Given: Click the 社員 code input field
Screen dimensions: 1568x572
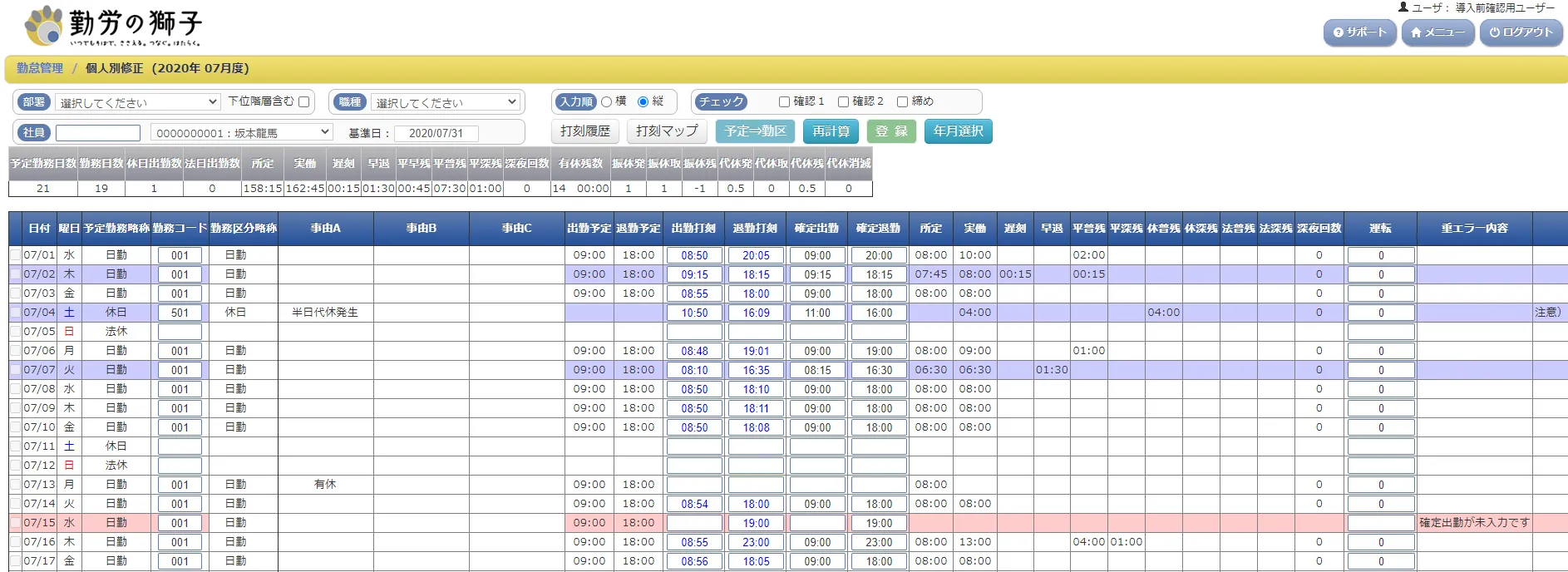Looking at the screenshot, I should click(98, 133).
